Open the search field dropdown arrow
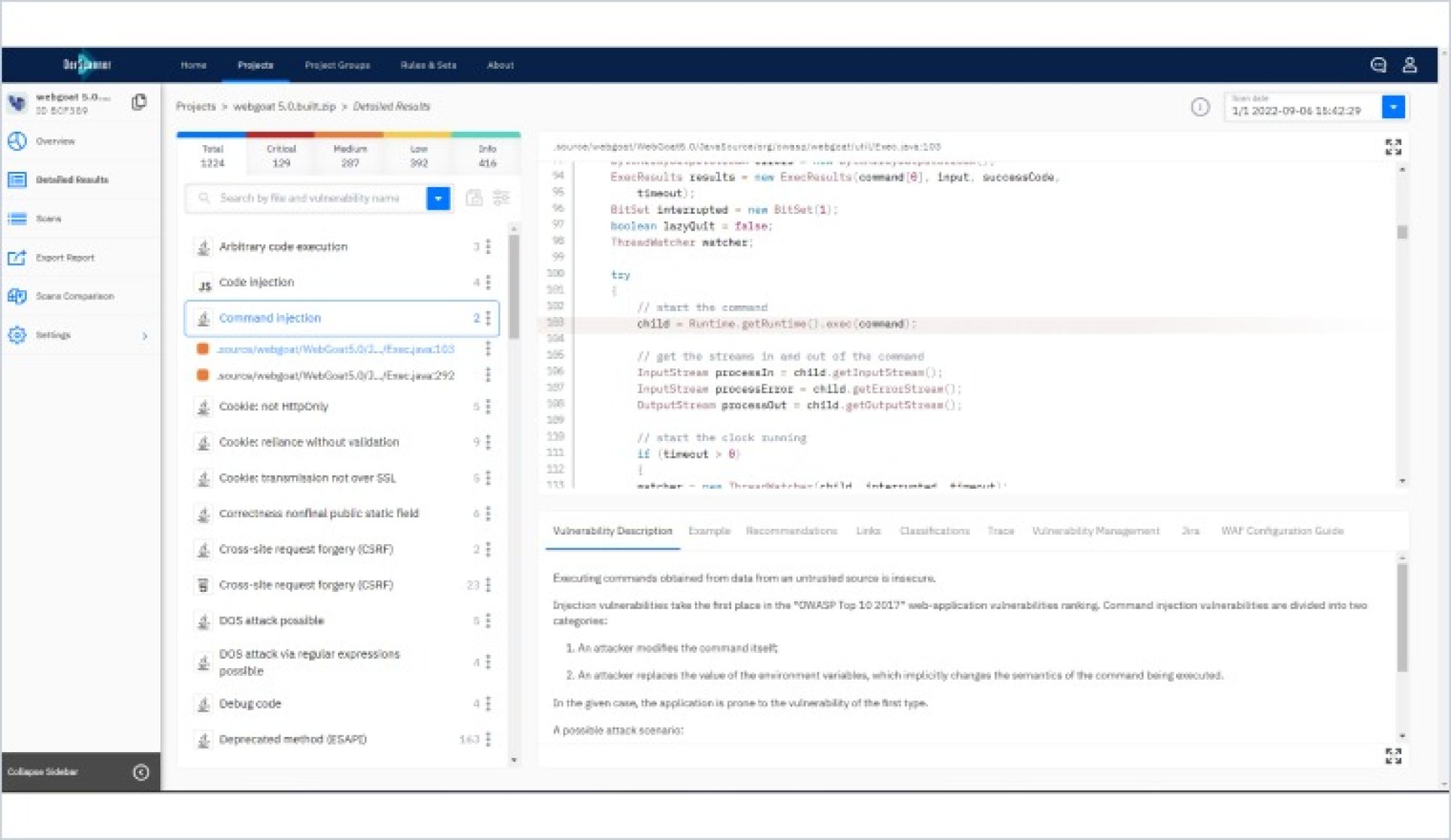The height and width of the screenshot is (840, 1451). click(x=438, y=198)
